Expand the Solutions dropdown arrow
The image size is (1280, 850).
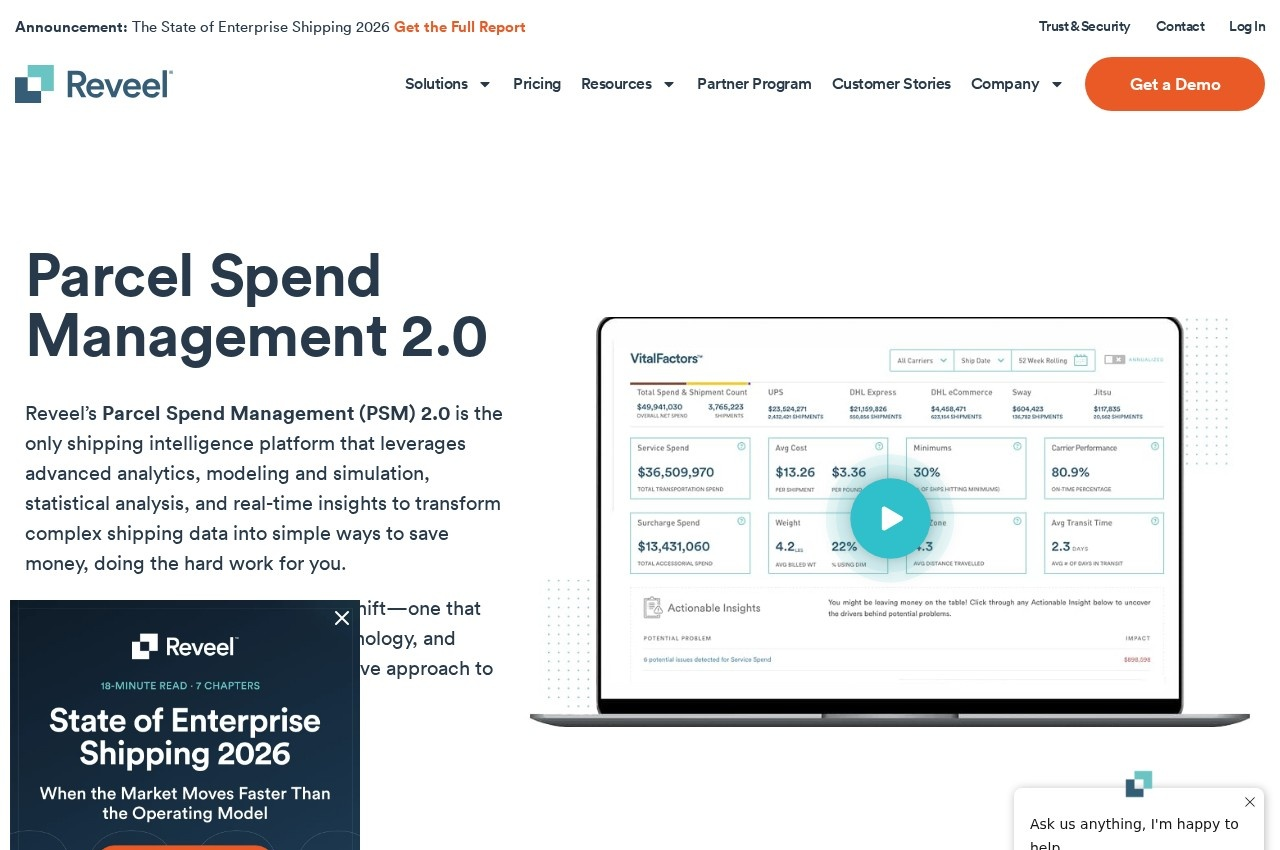pyautogui.click(x=485, y=84)
